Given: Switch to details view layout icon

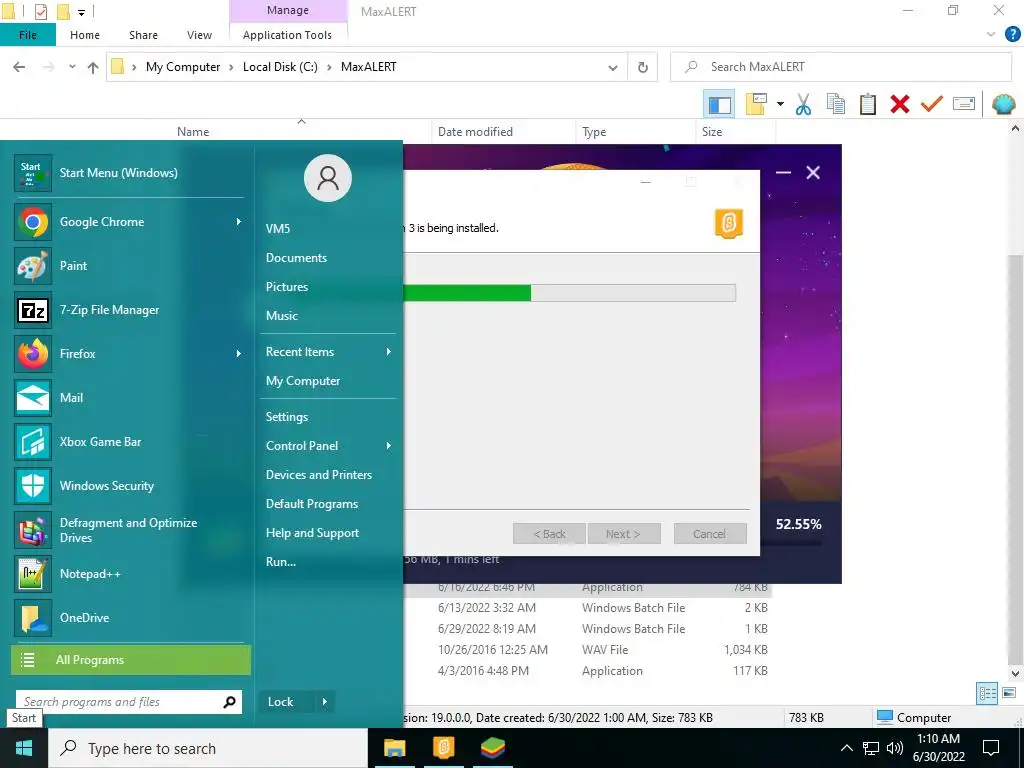Looking at the screenshot, I should (x=987, y=694).
